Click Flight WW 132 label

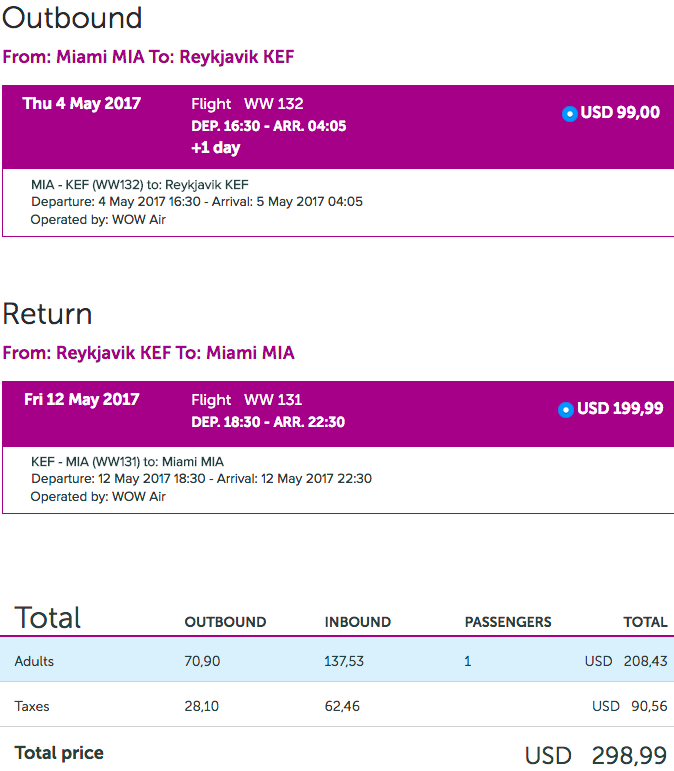pyautogui.click(x=247, y=104)
